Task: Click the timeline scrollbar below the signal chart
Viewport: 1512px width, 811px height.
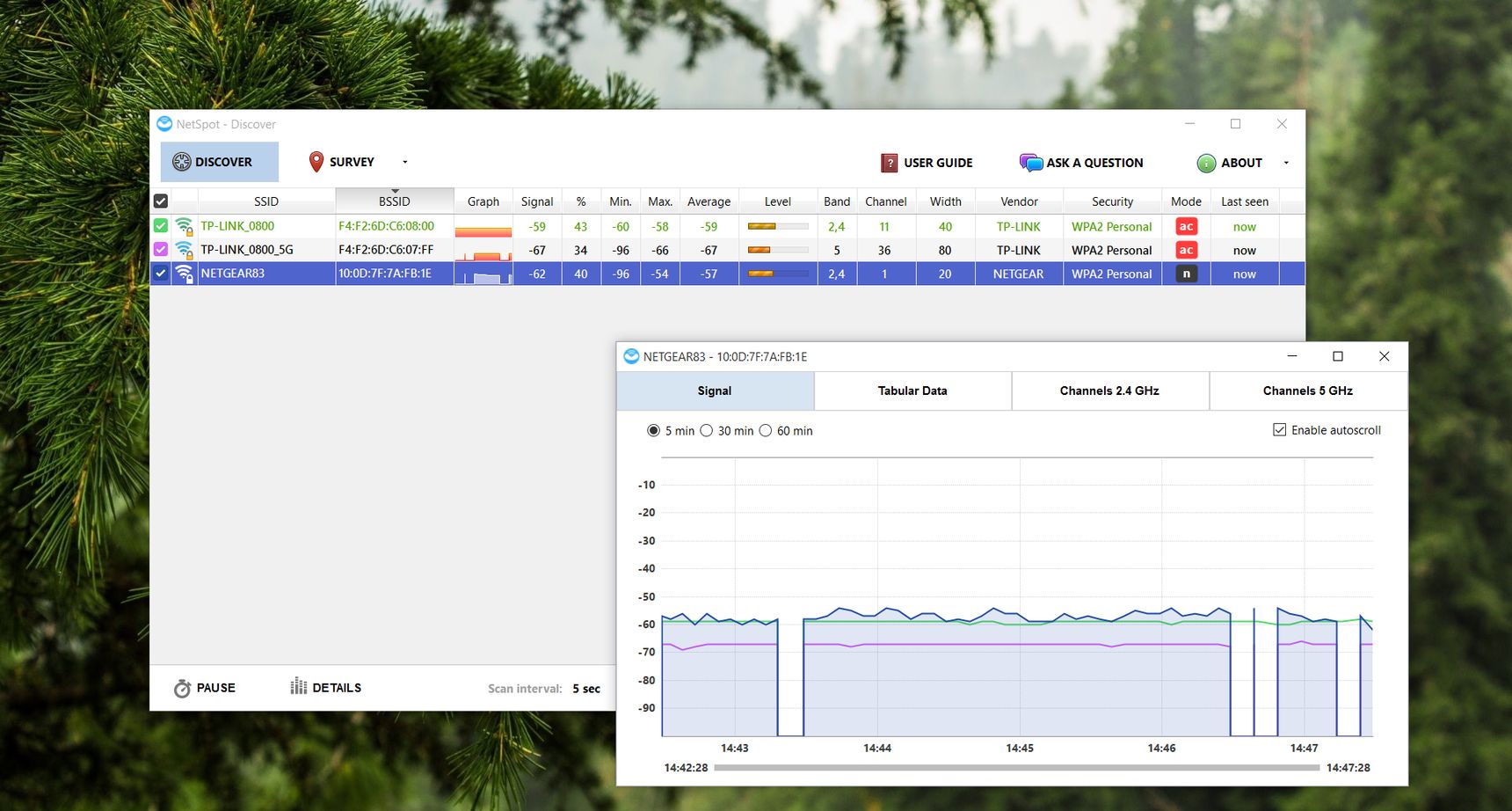Action: (1017, 768)
